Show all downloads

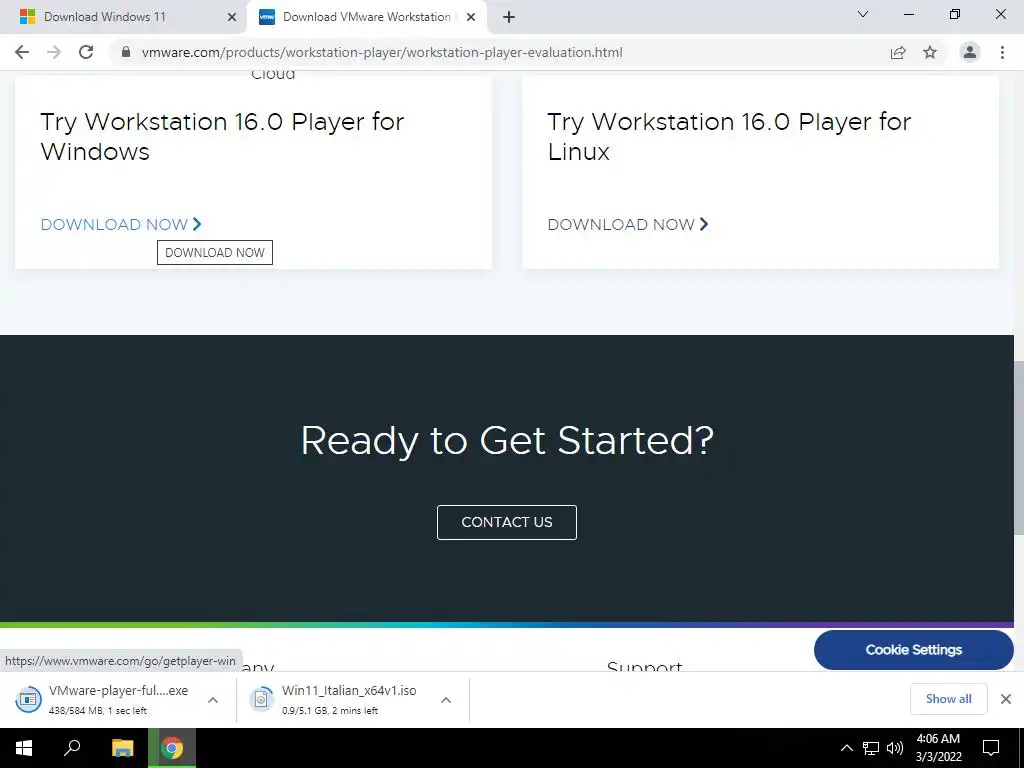click(948, 699)
